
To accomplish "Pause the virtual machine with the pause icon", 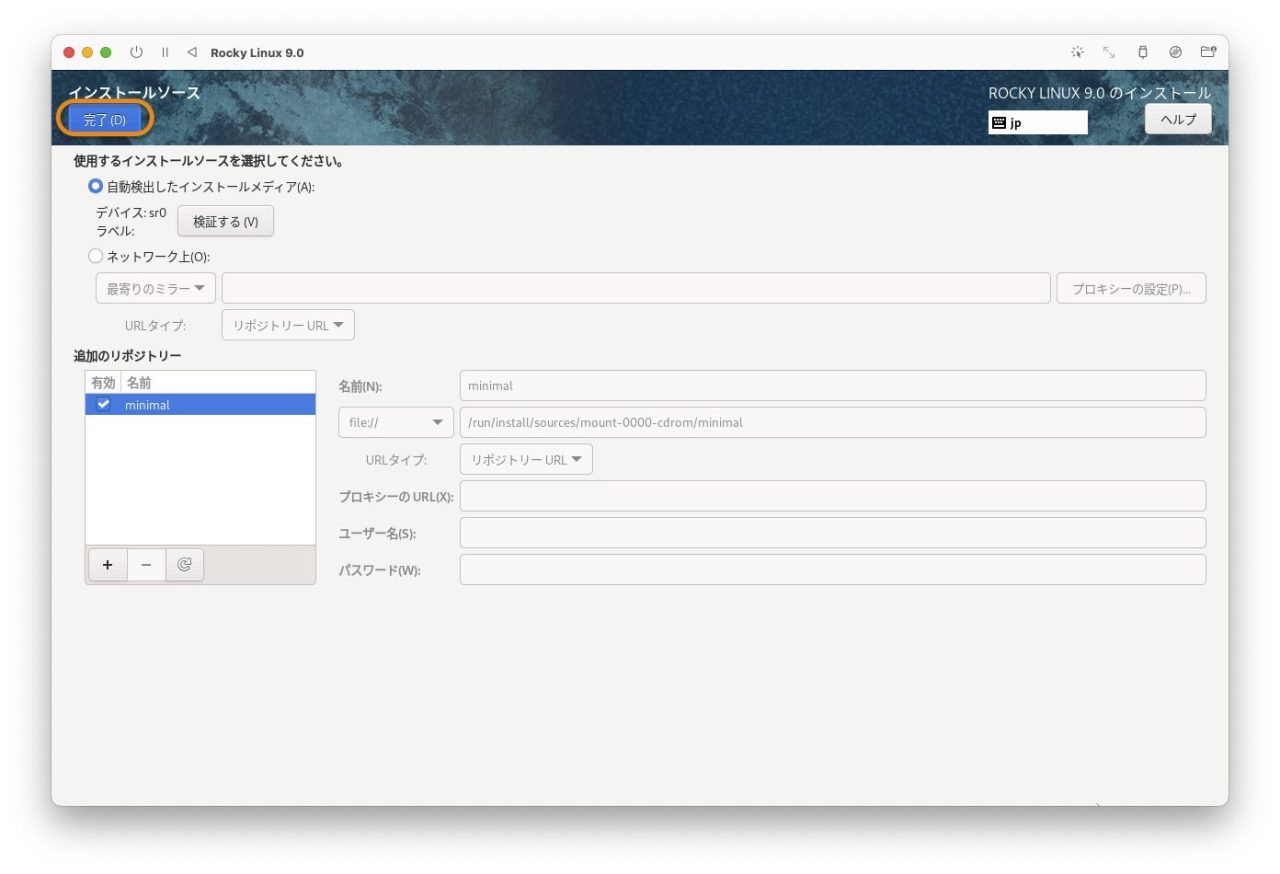I will pos(164,52).
